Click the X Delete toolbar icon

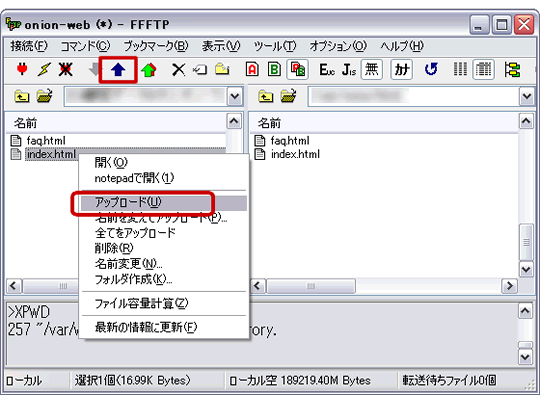[178, 70]
